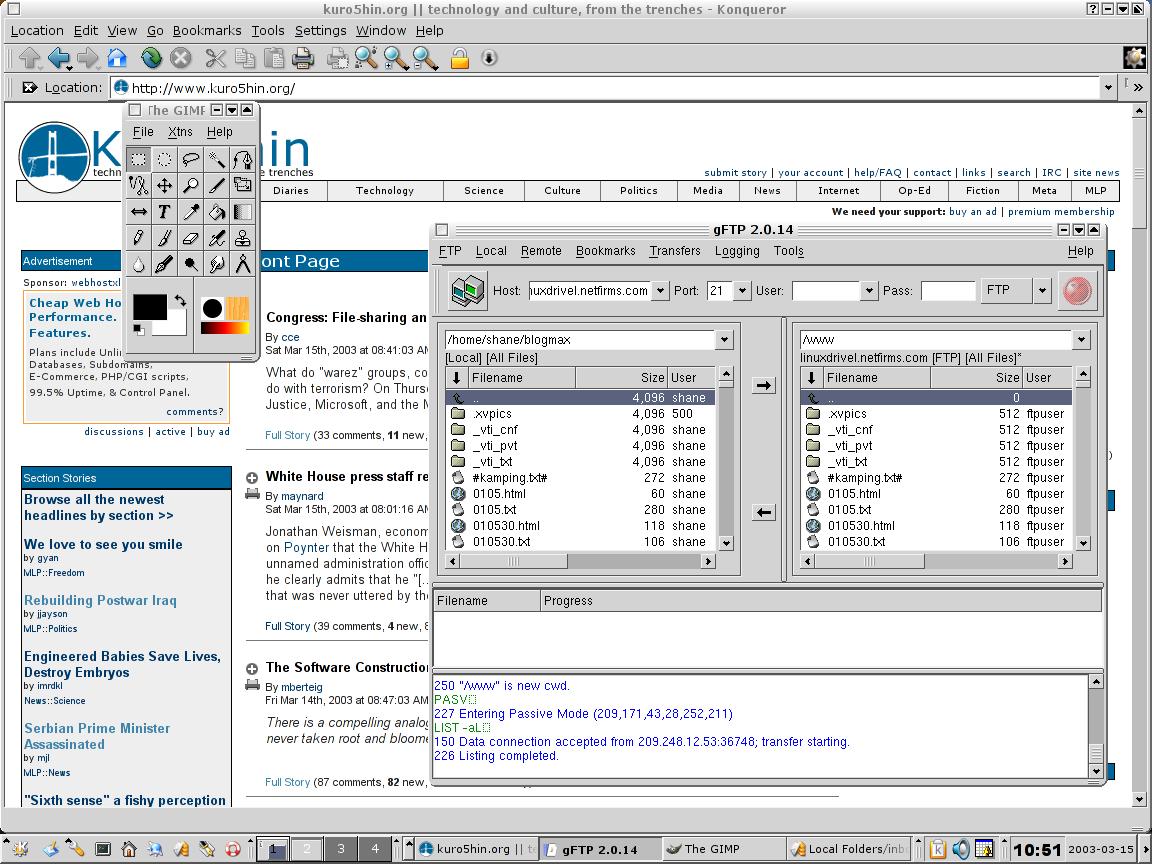Image resolution: width=1152 pixels, height=864 pixels.
Task: Open the FTP protocol dropdown in gFTP
Action: (1042, 291)
